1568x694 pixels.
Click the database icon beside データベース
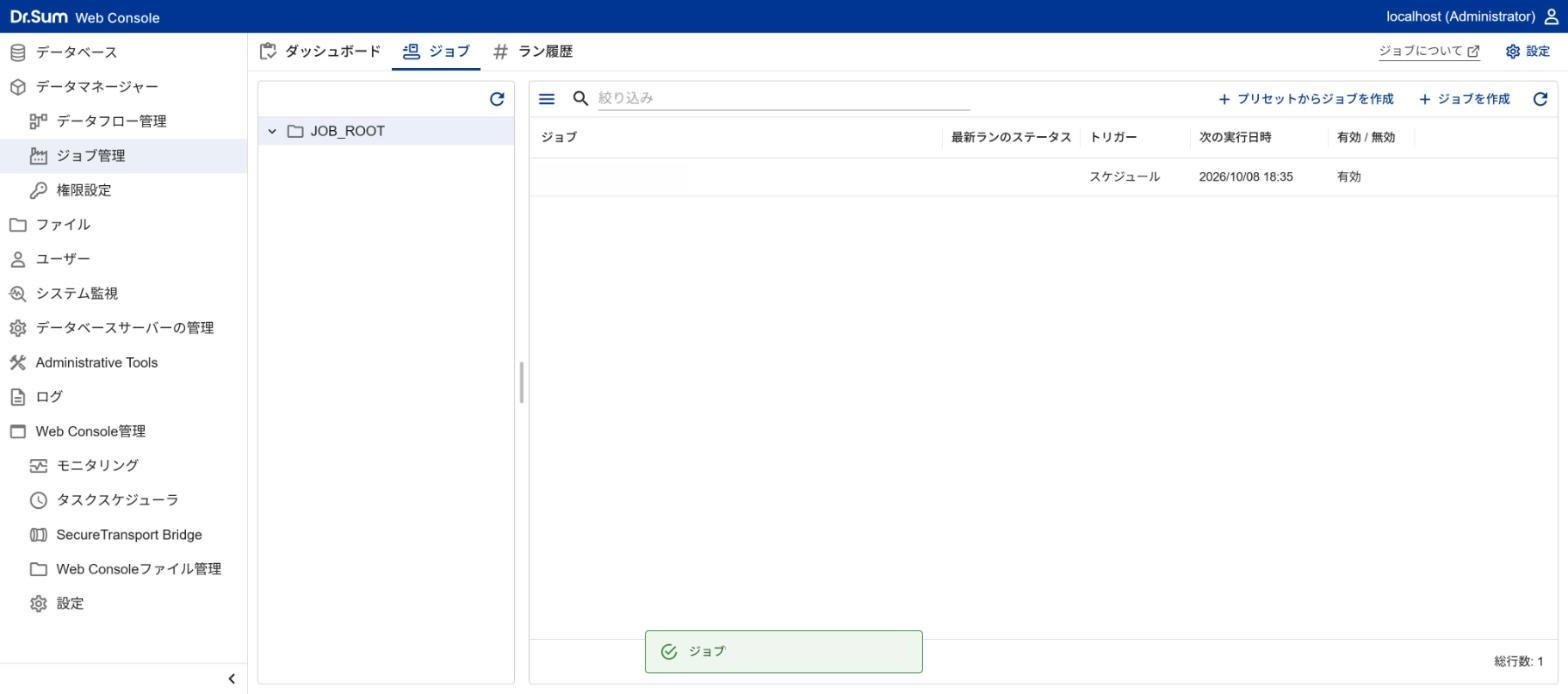click(x=17, y=52)
